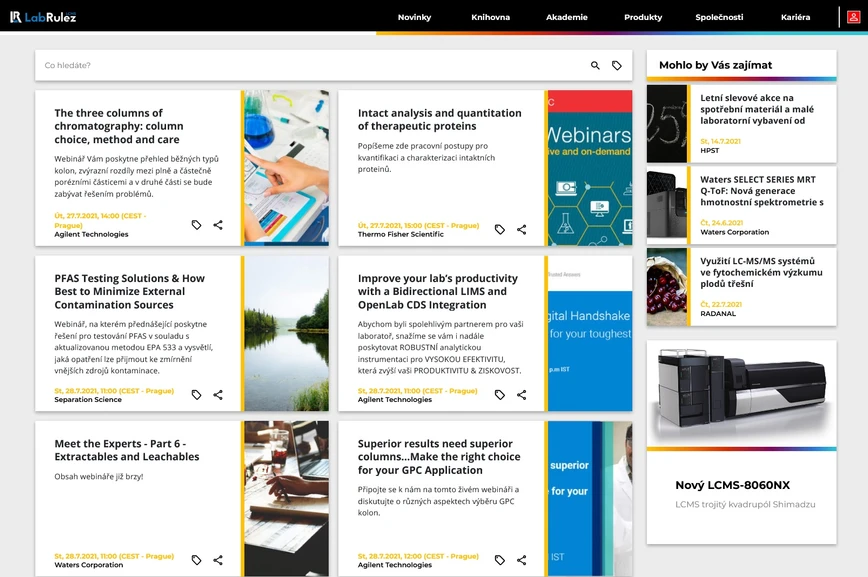Share the Intact analysis and quantitation webinar
The height and width of the screenshot is (577, 868).
521,229
